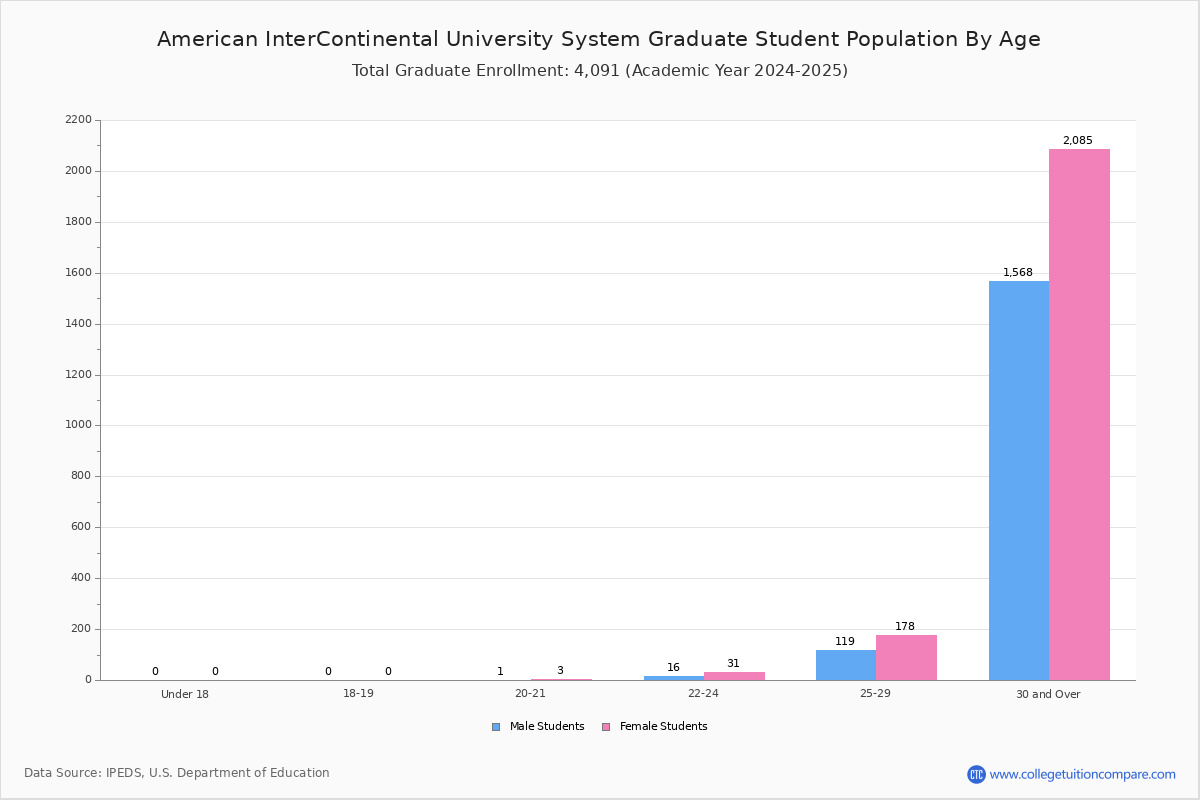This screenshot has height=800, width=1200.
Task: Select the 22-24 female bar
Action: (x=734, y=676)
